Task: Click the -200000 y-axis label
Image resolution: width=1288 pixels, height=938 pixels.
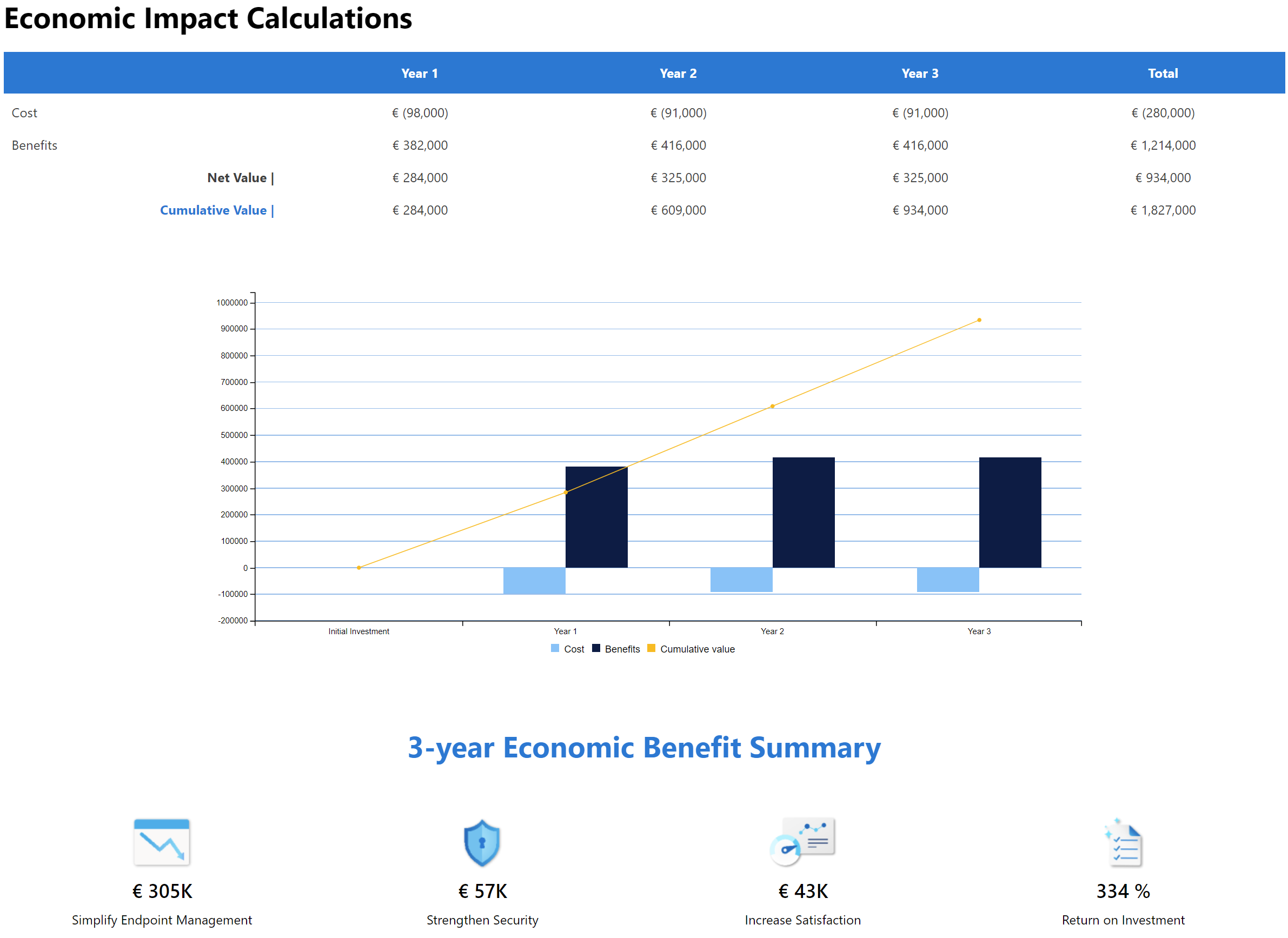Action: coord(233,621)
